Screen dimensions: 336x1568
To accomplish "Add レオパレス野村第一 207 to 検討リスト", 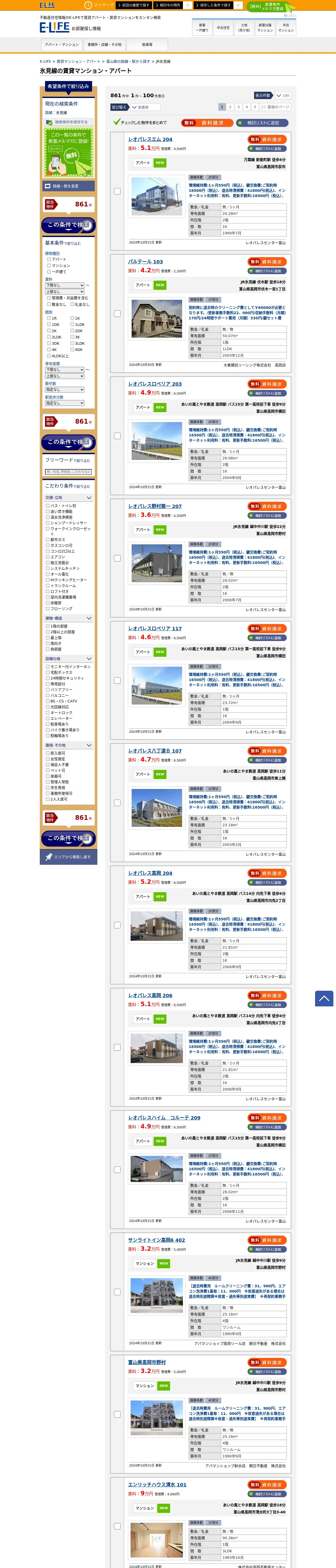I will (268, 516).
